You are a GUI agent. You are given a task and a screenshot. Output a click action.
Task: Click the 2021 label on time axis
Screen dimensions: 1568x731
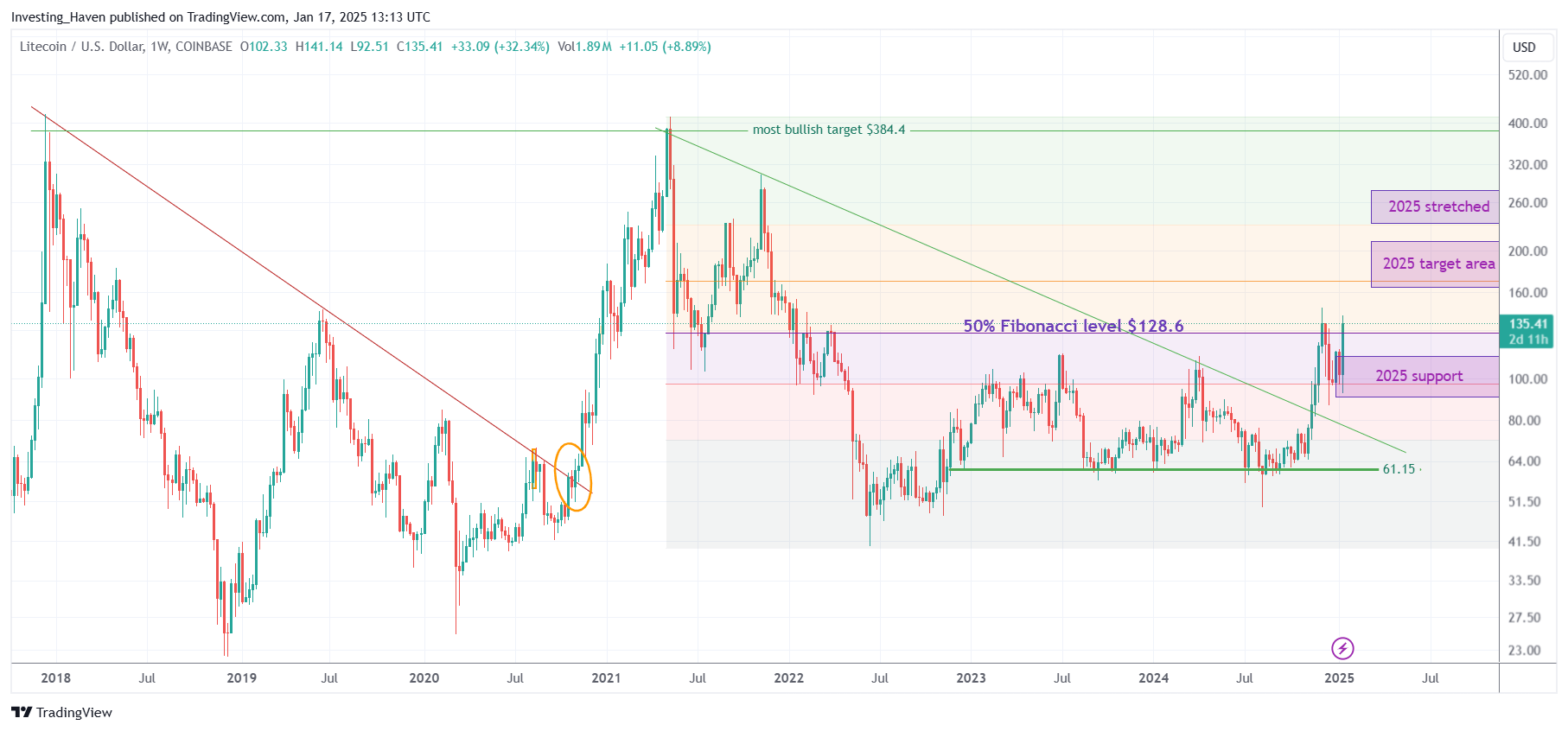pyautogui.click(x=606, y=678)
